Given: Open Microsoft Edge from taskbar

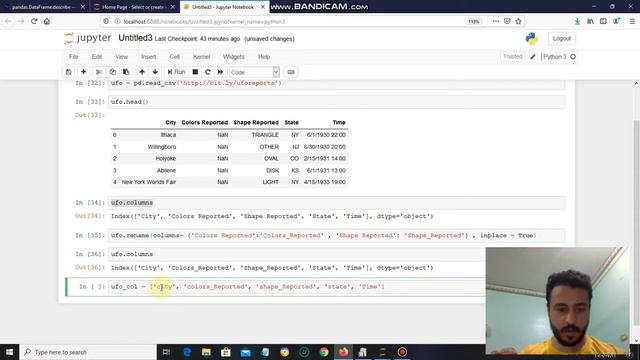Looking at the screenshot, I should pos(187,352).
